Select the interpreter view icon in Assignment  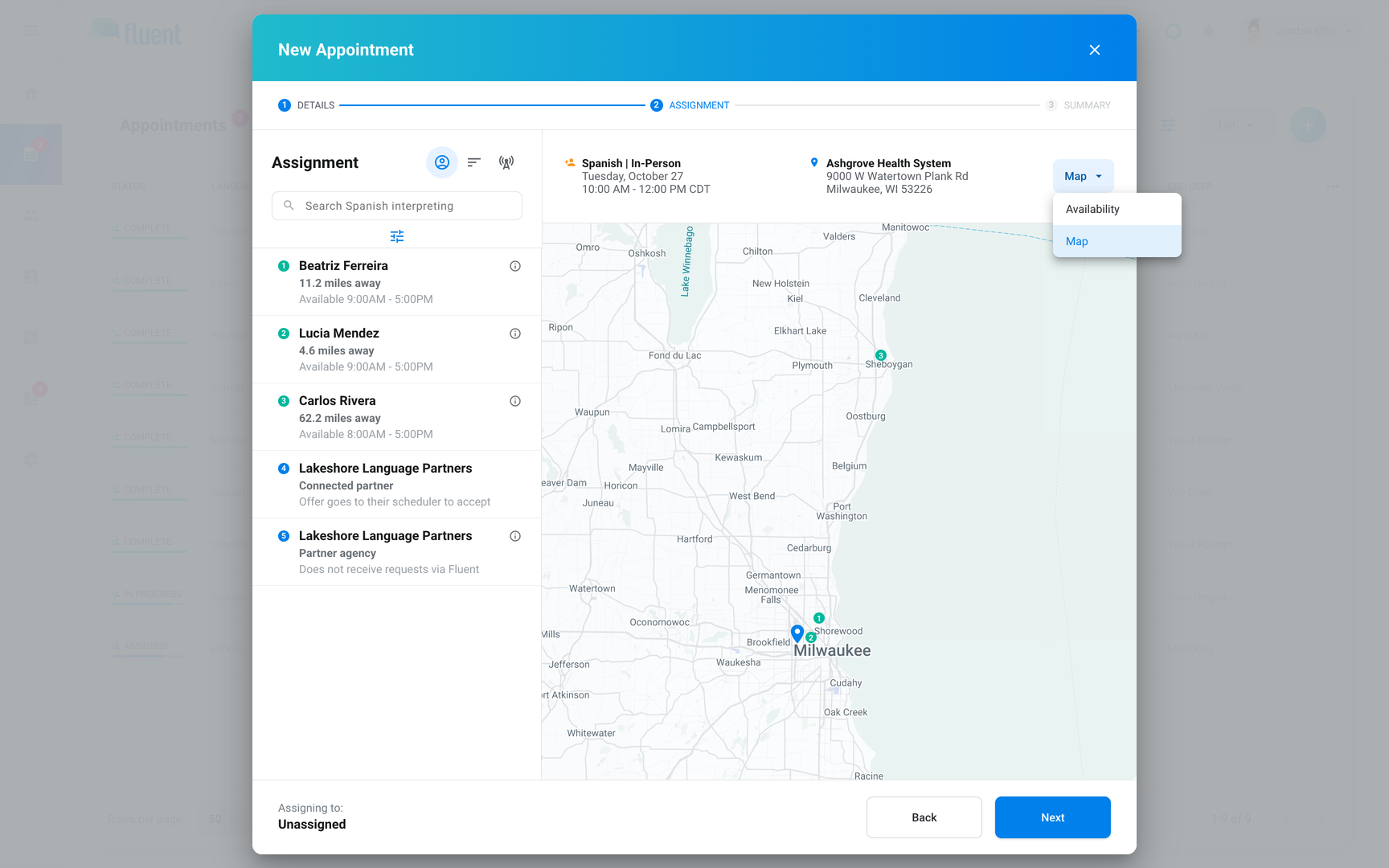click(x=442, y=162)
